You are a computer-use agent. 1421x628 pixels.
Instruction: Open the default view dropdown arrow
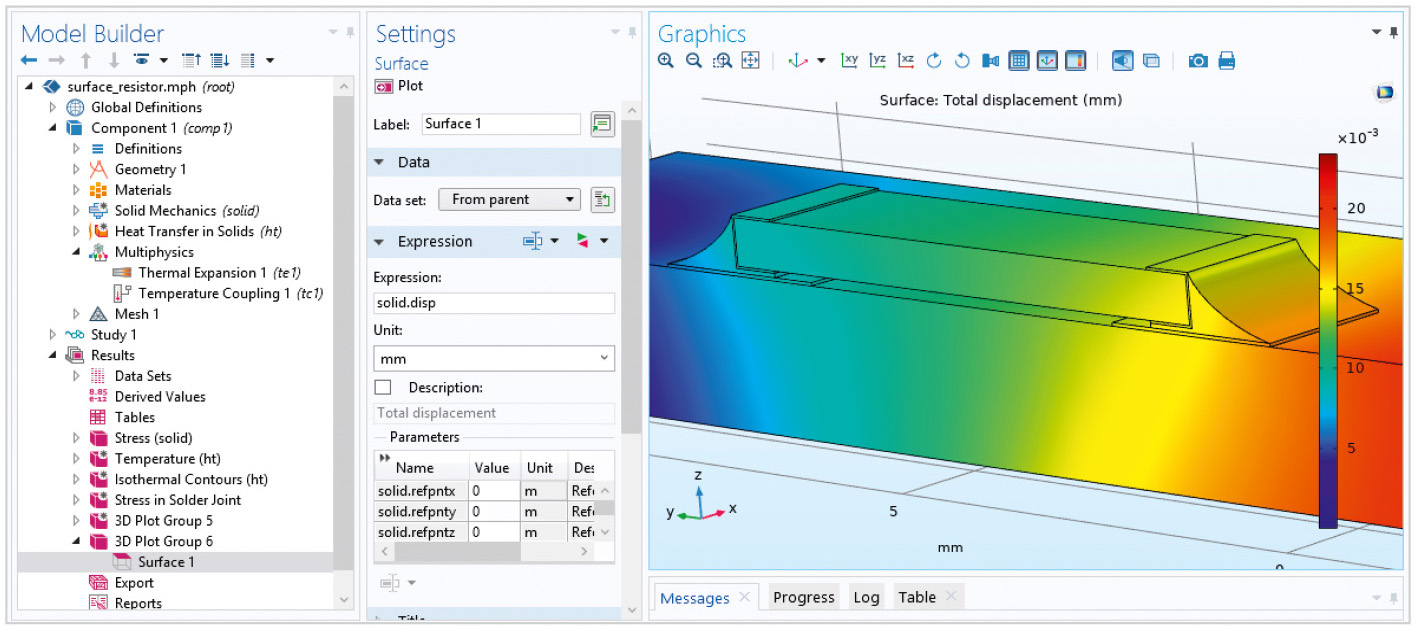[821, 61]
